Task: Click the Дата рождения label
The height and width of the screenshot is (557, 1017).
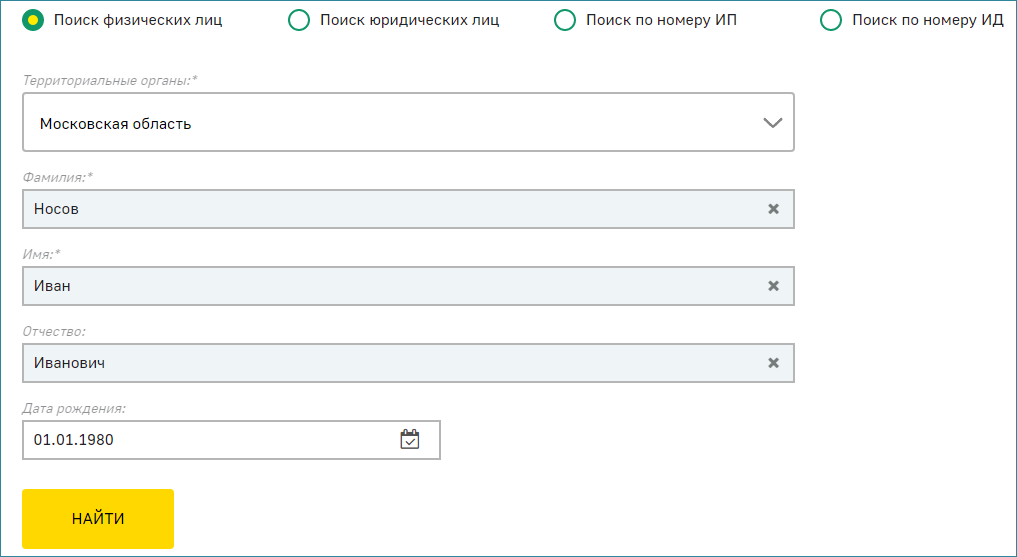Action: click(74, 409)
